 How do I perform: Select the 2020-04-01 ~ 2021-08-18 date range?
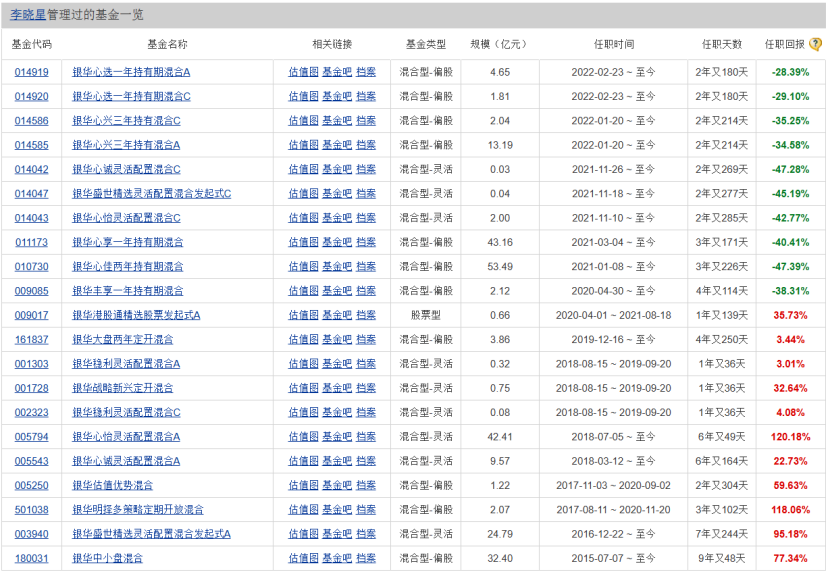point(613,315)
